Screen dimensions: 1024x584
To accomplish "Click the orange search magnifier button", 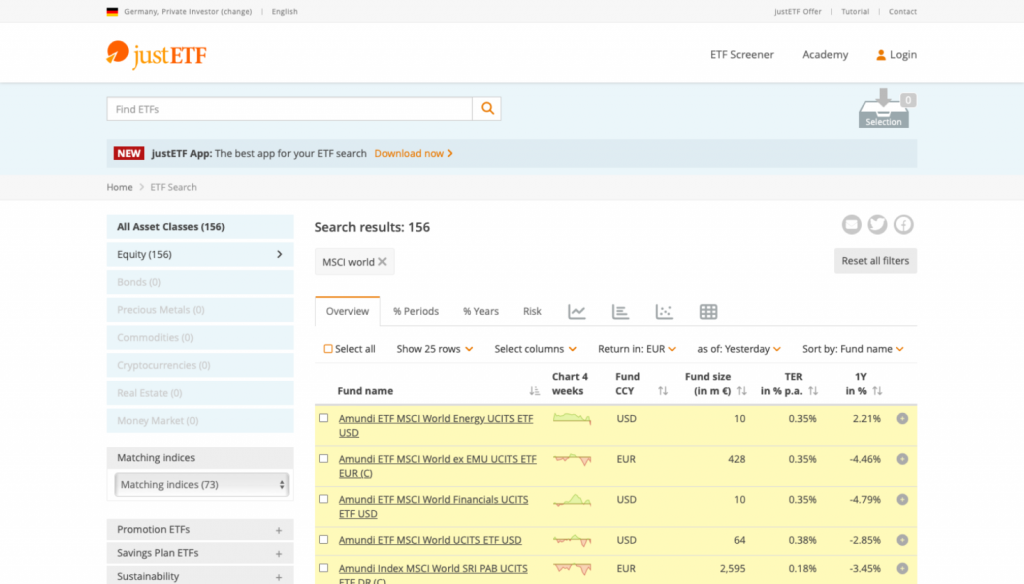I will tap(487, 109).
